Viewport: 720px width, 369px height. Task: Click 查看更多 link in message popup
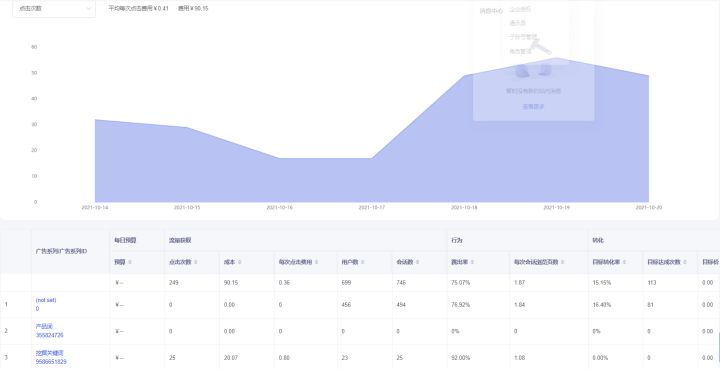click(534, 106)
